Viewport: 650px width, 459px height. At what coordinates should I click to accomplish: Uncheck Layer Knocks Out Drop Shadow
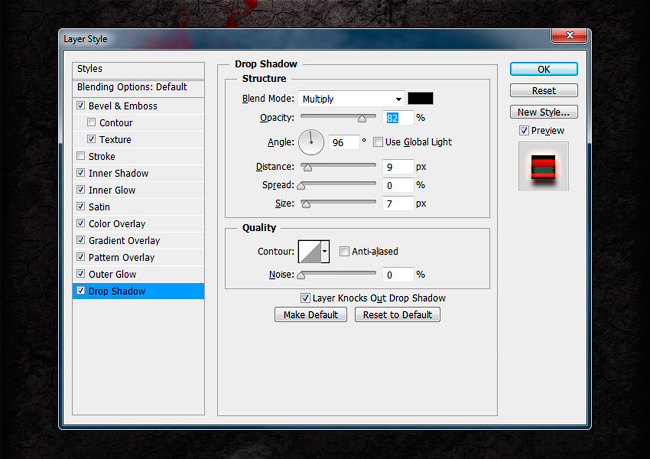click(x=305, y=298)
